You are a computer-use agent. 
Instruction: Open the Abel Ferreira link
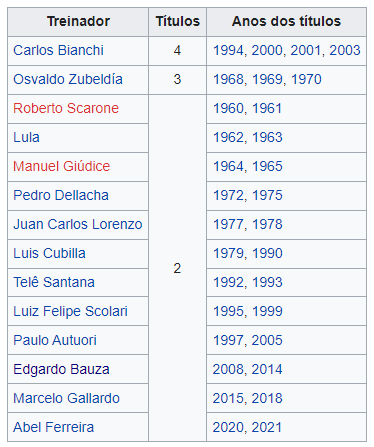[54, 427]
